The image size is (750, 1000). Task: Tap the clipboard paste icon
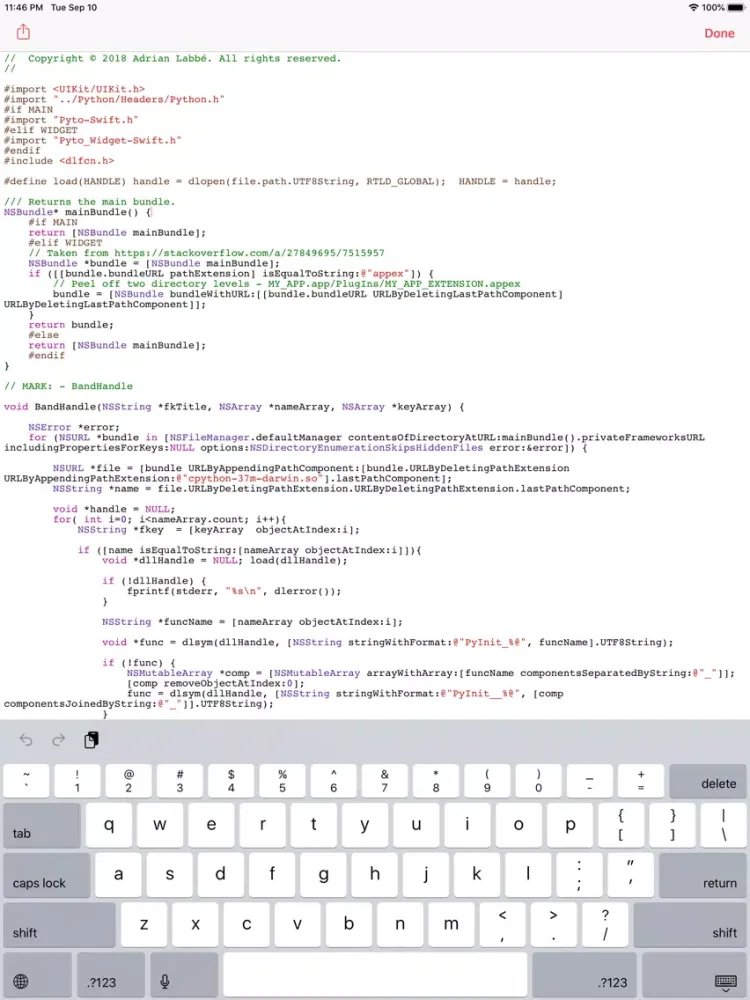point(91,740)
